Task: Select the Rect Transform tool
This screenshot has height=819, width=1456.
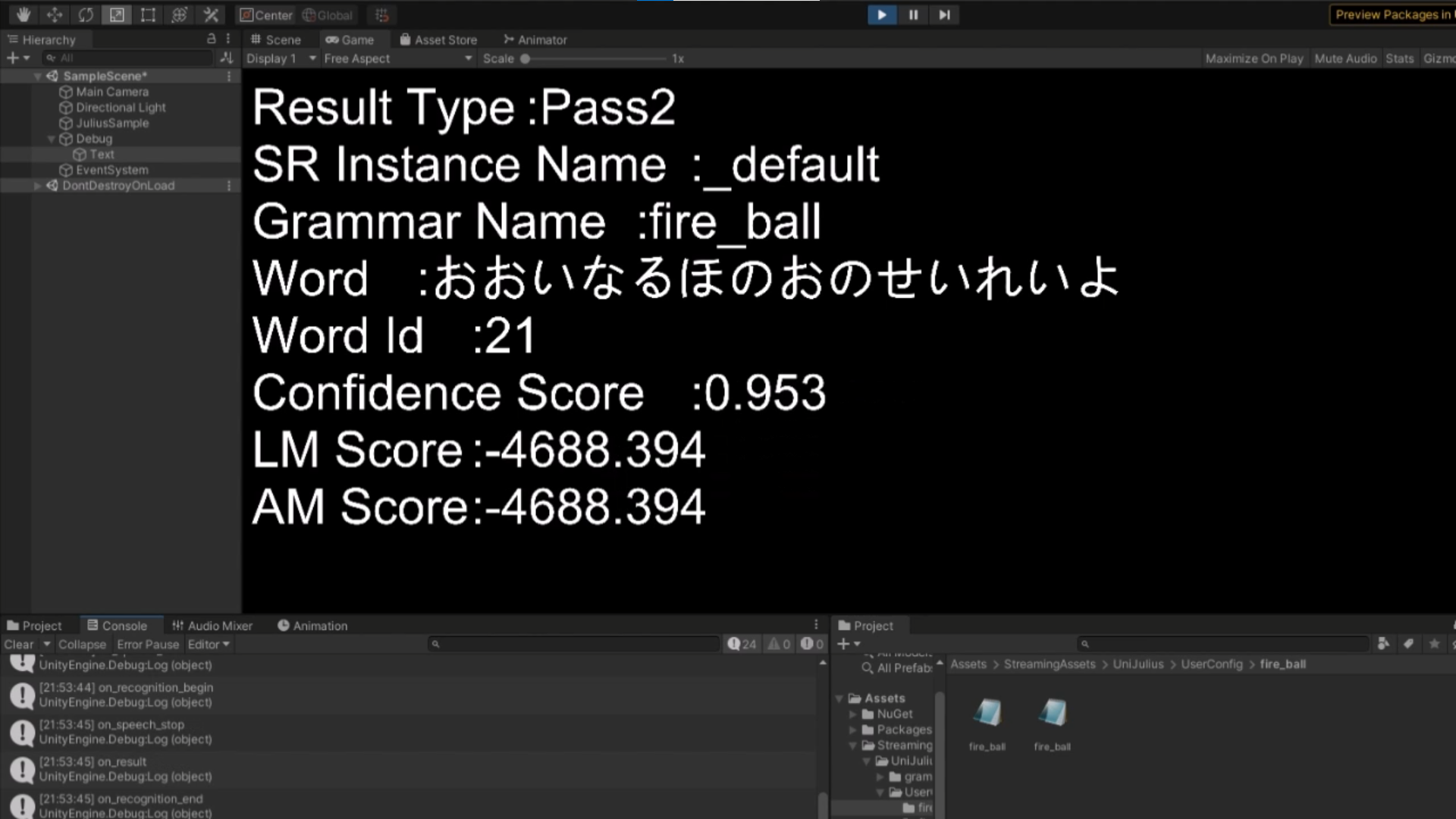Action: [148, 14]
